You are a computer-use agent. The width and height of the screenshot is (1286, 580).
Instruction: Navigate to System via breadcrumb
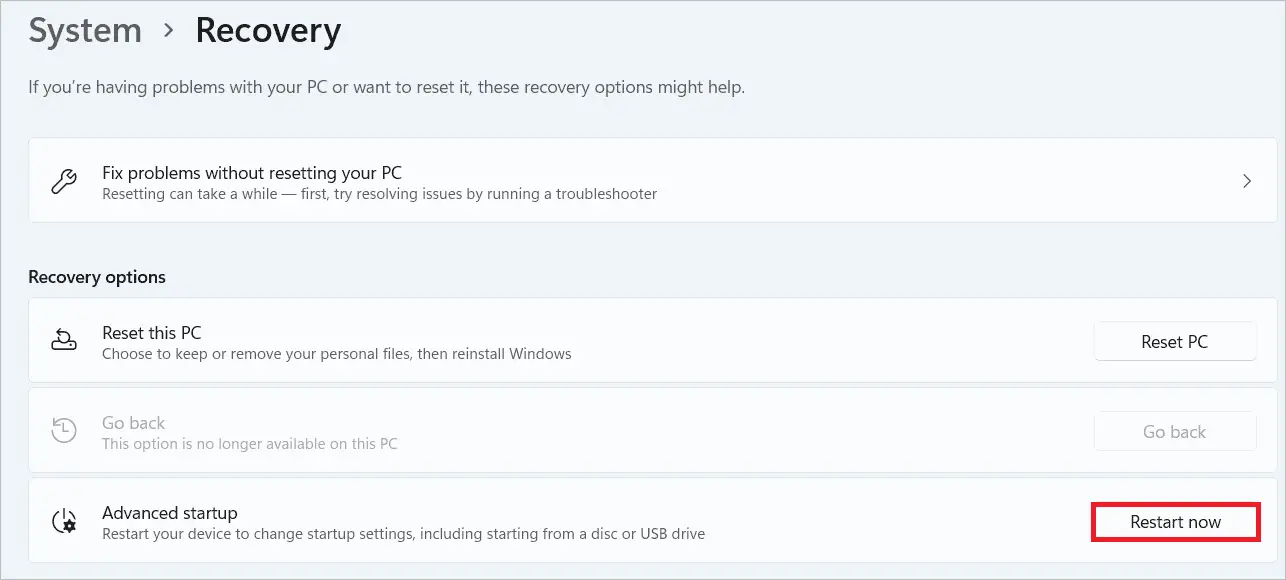pyautogui.click(x=85, y=30)
